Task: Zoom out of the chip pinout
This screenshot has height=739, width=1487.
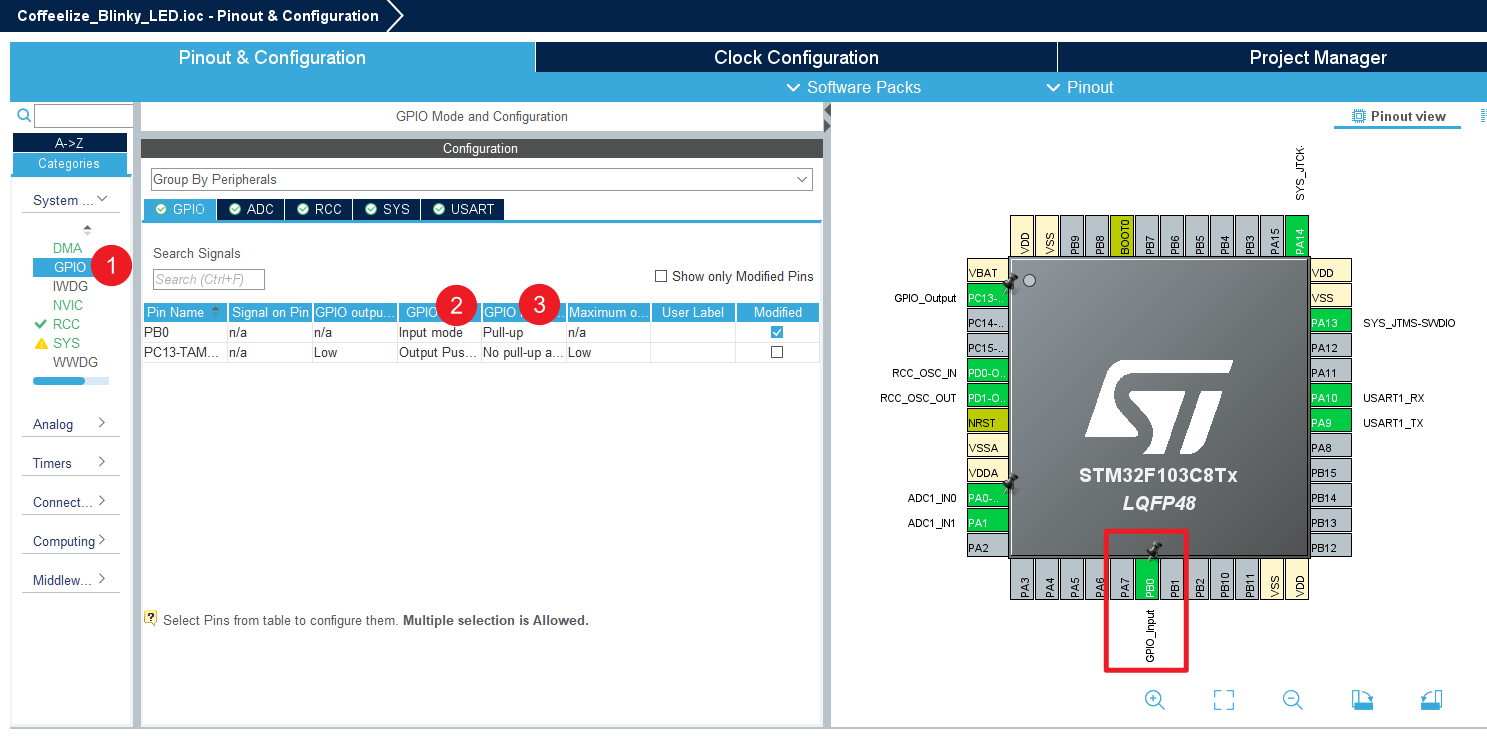Action: click(1292, 700)
